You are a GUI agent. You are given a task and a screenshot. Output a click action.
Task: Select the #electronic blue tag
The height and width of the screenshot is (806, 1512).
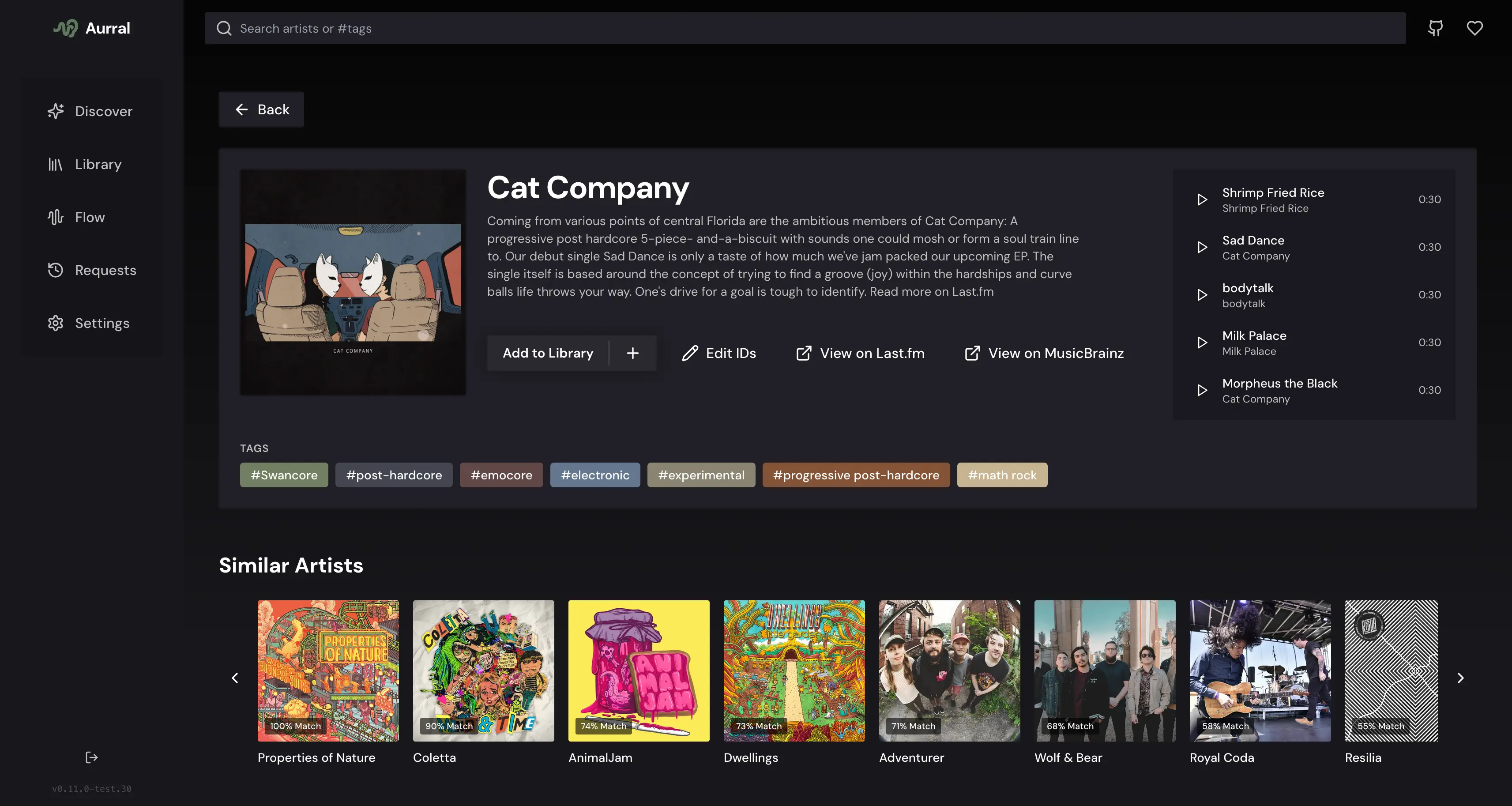click(x=594, y=475)
